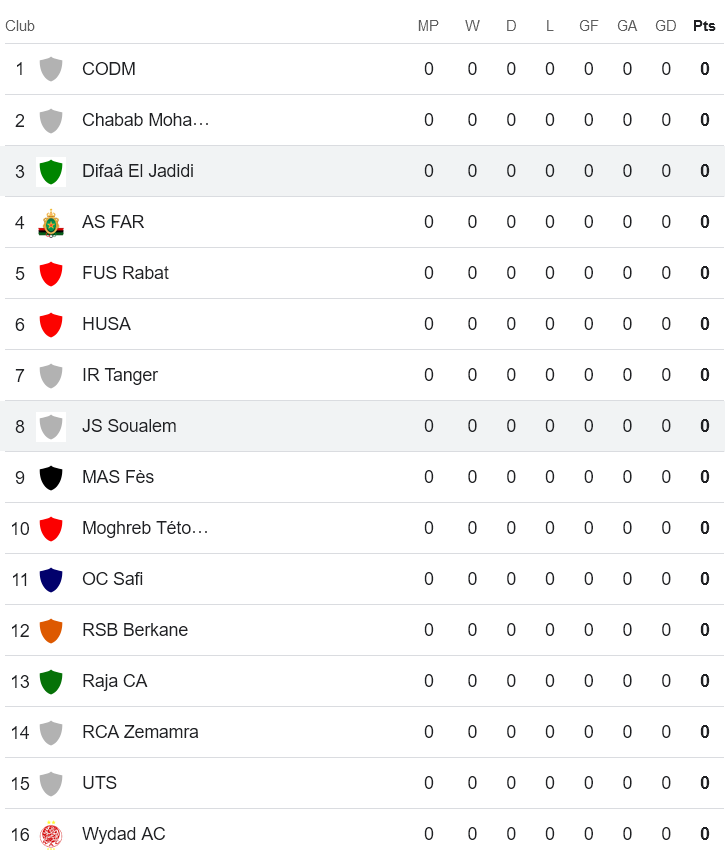725x857 pixels.
Task: Click the Club column header
Action: [20, 26]
